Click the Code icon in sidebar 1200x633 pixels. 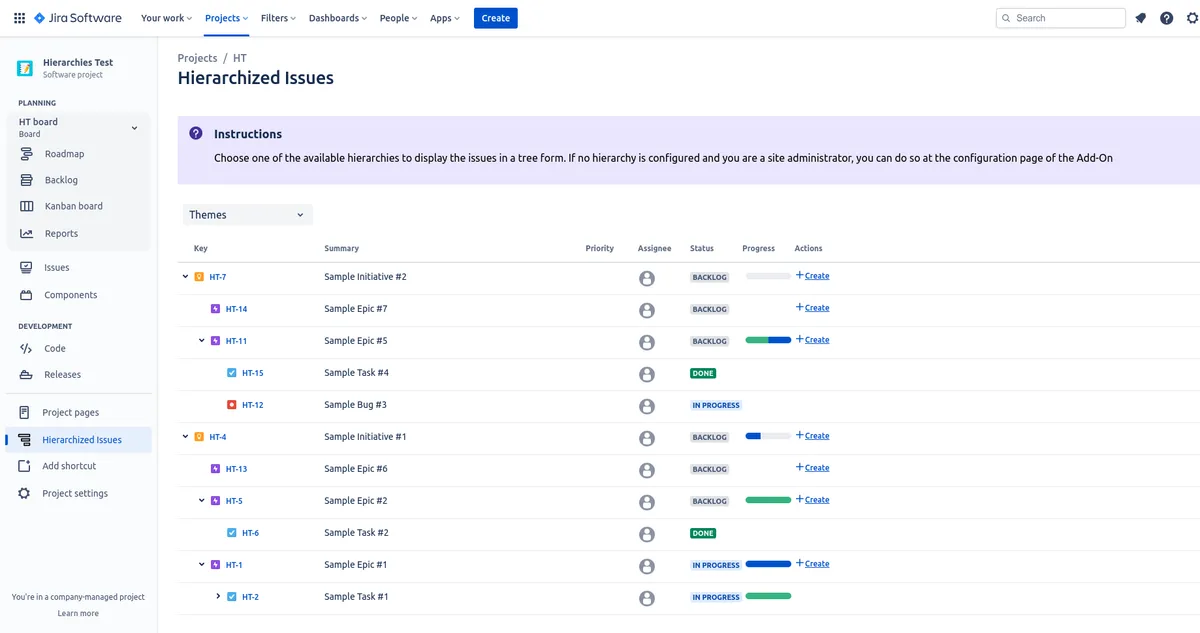[25, 348]
